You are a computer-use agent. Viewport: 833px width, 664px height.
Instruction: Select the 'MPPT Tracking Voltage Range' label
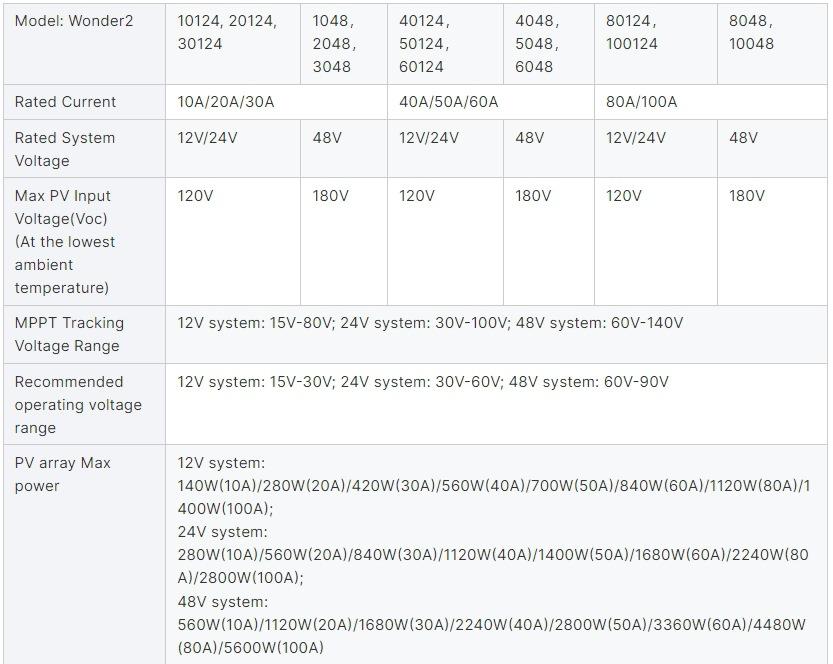tap(67, 334)
